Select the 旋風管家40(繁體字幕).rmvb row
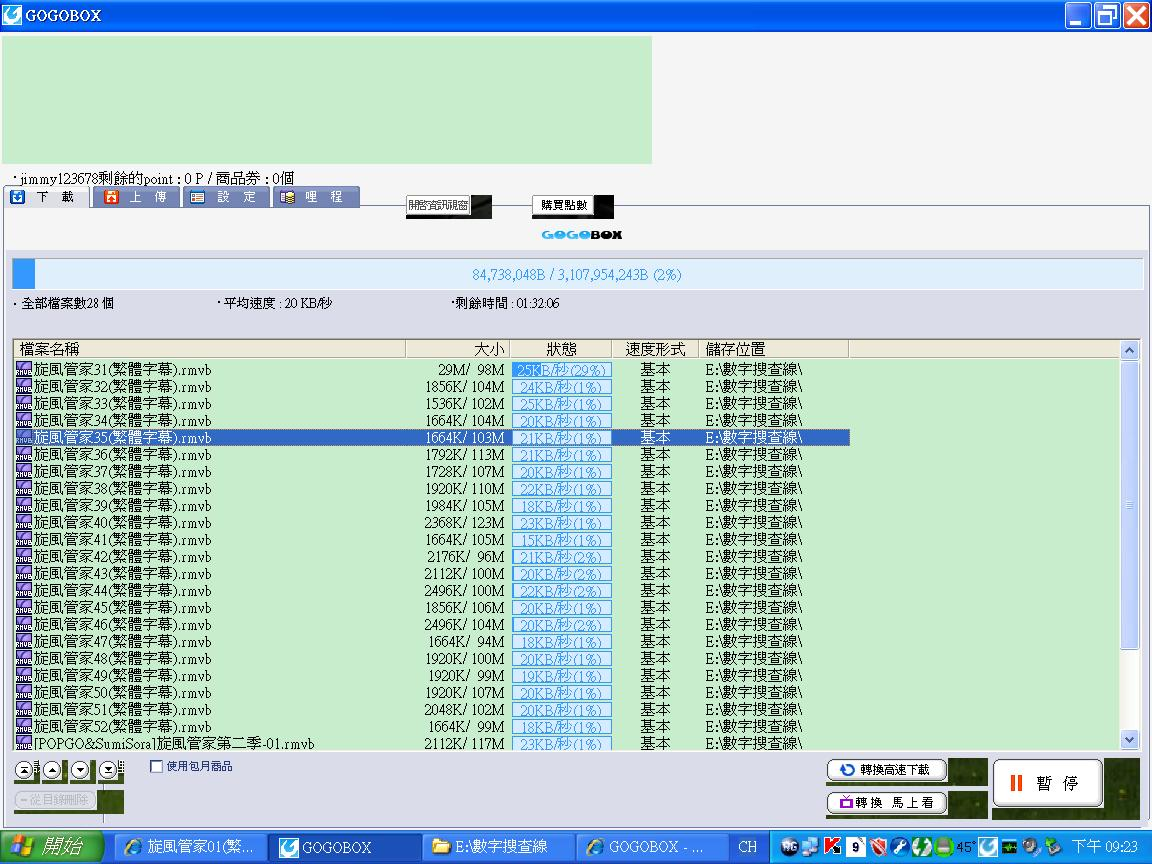The image size is (1152, 864). 122,523
